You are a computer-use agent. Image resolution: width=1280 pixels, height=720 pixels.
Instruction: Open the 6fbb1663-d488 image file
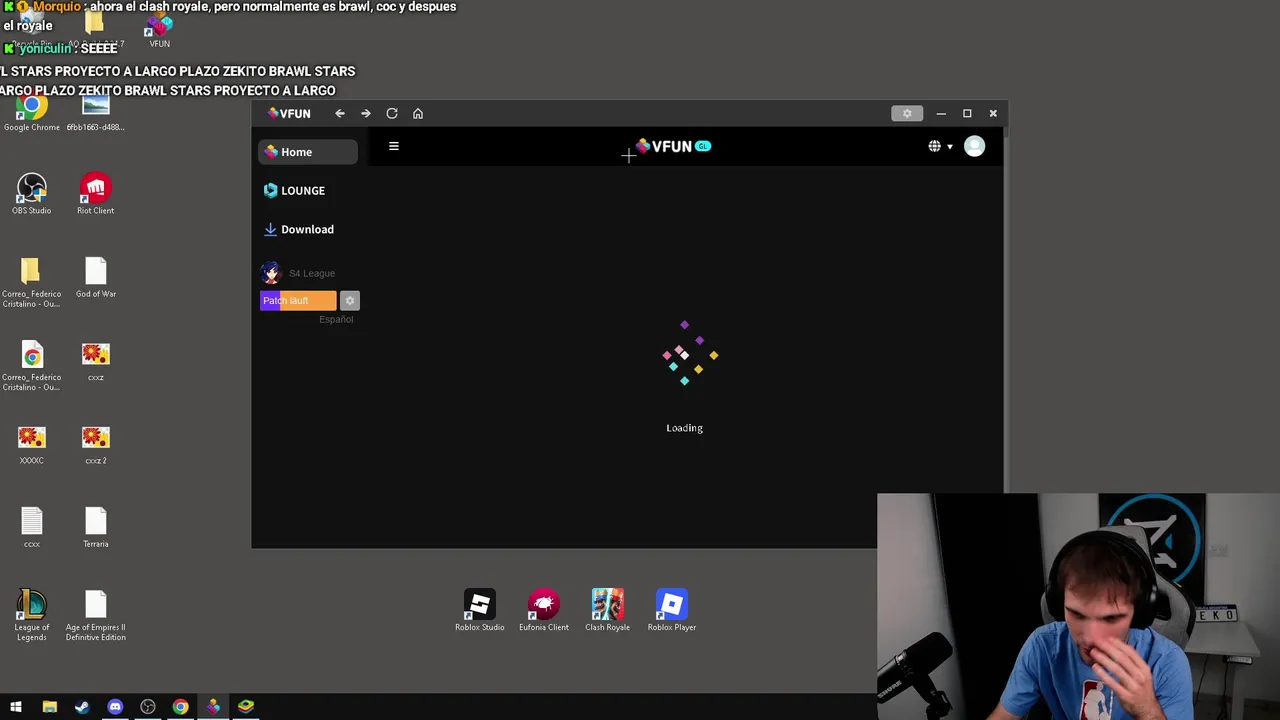click(96, 113)
